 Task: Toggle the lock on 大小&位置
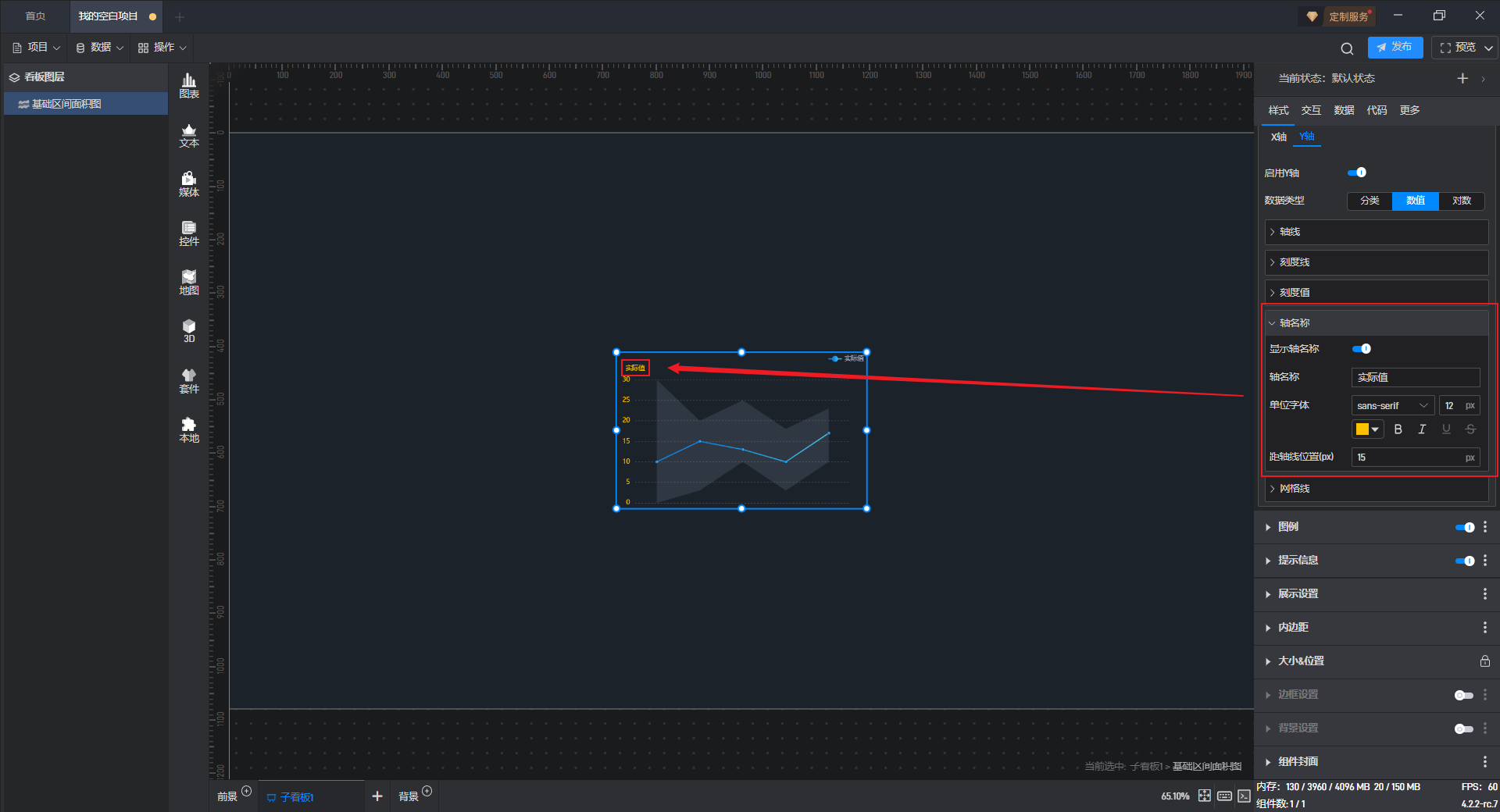[1485, 661]
